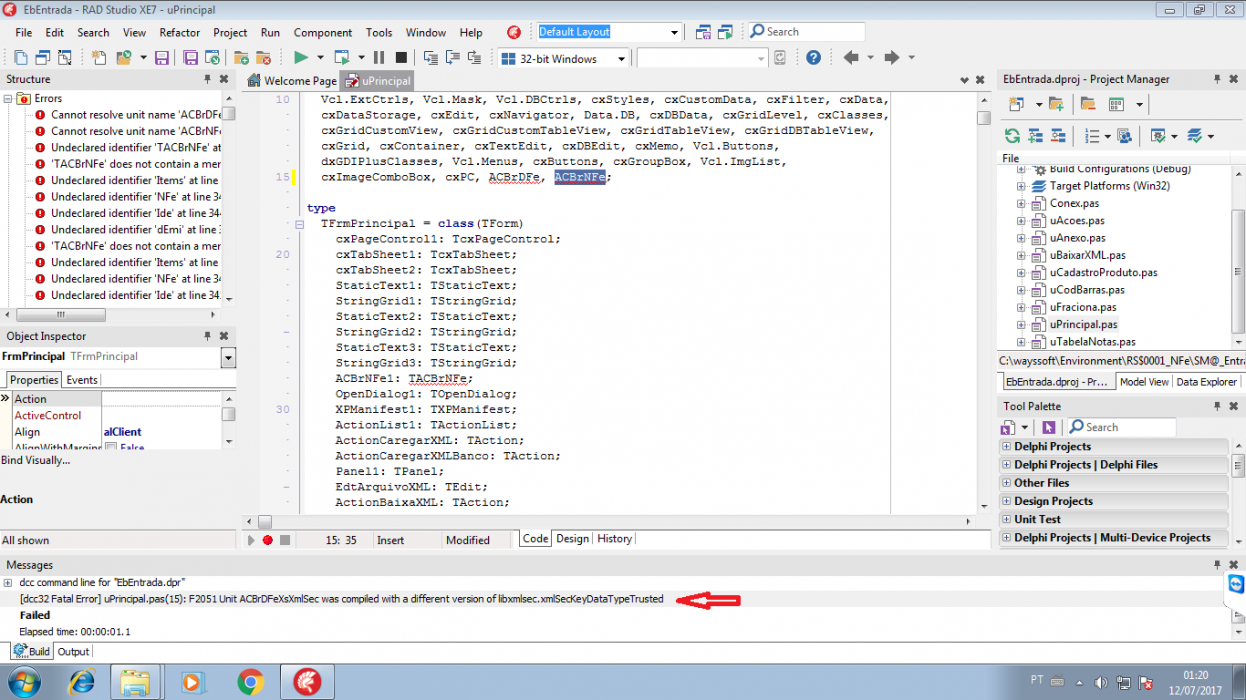Open Internet Explorer from the taskbar
The height and width of the screenshot is (700, 1246).
click(81, 683)
